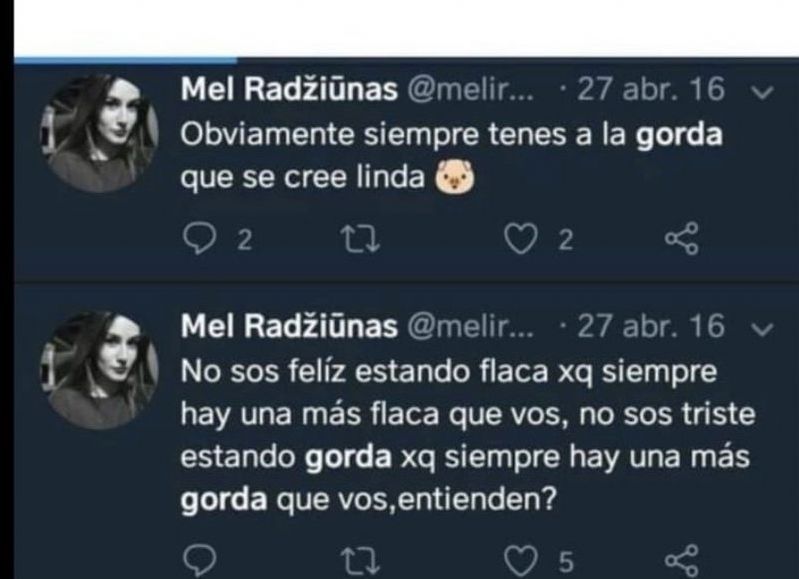799x579 pixels.
Task: Retweet the first Mel Radžiūnas tweet
Action: (x=361, y=240)
